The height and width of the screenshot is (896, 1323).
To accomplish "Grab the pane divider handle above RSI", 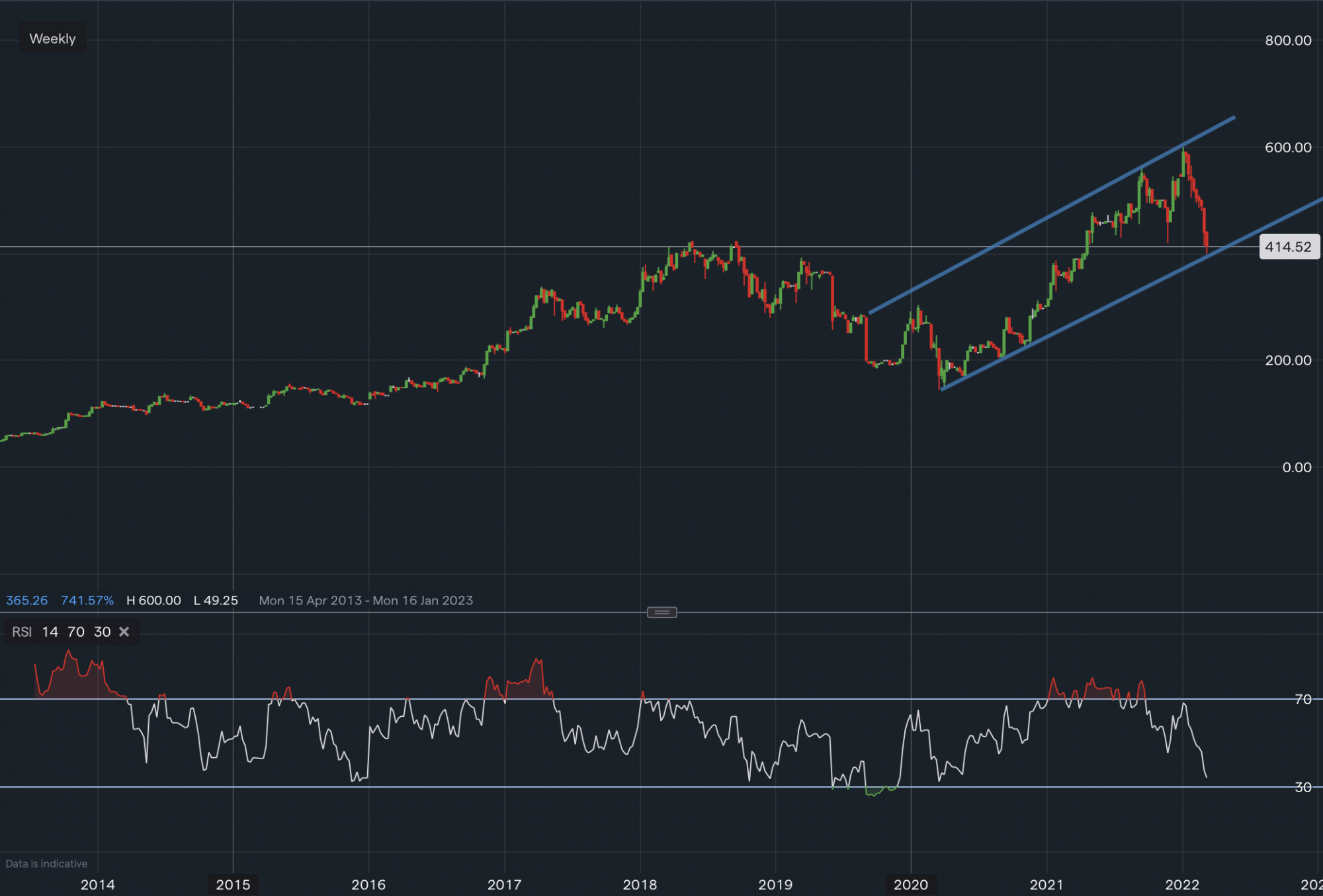I will point(661,613).
